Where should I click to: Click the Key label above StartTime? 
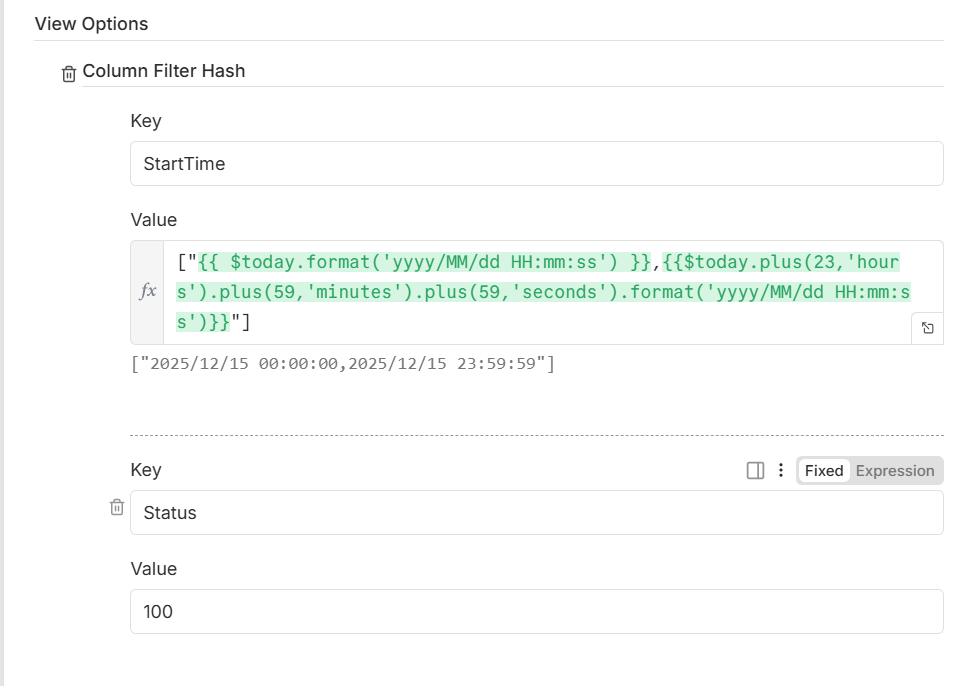tap(146, 121)
